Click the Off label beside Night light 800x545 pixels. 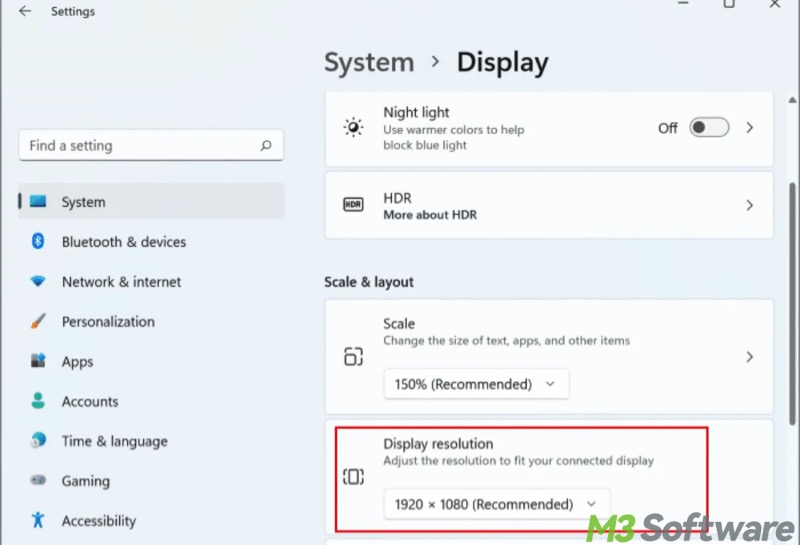667,128
